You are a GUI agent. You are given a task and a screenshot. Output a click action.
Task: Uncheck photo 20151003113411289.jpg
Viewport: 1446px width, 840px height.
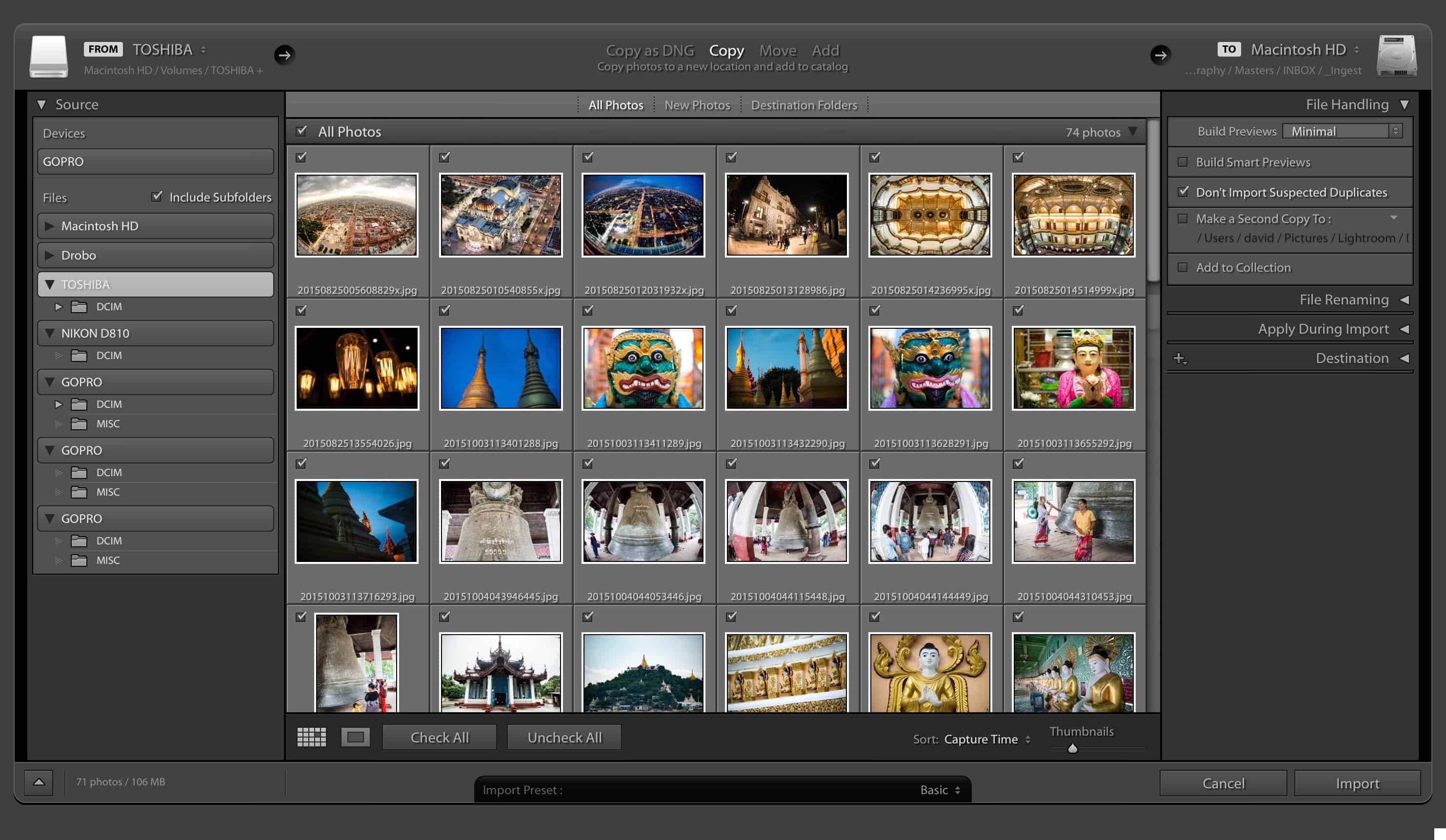pos(588,310)
